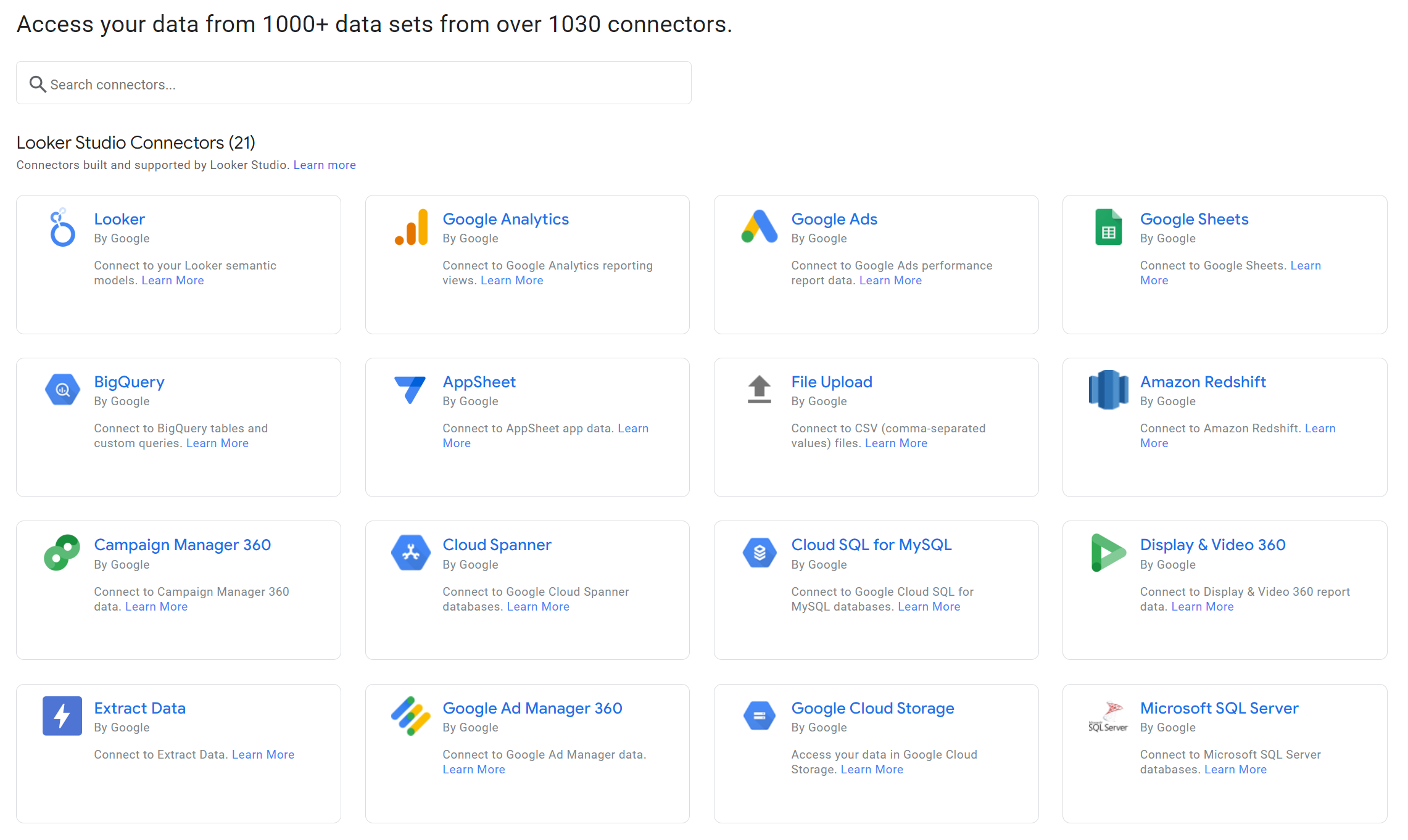
Task: Select the AppSheet connector icon
Action: click(x=410, y=390)
